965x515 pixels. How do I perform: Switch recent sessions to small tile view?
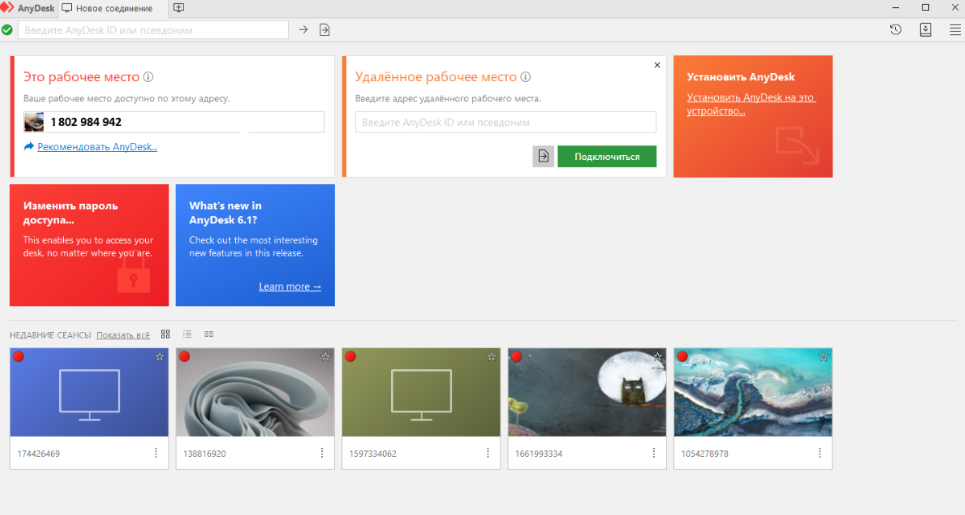coord(209,334)
